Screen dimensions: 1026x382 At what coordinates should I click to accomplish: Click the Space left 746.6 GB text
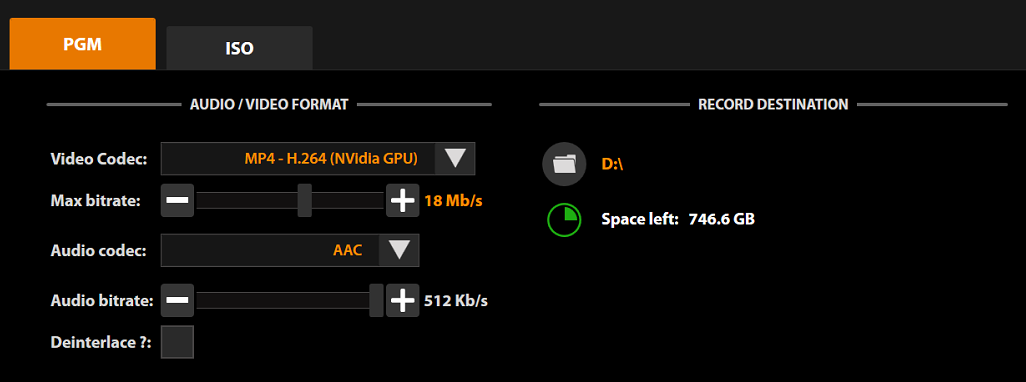pos(678,220)
